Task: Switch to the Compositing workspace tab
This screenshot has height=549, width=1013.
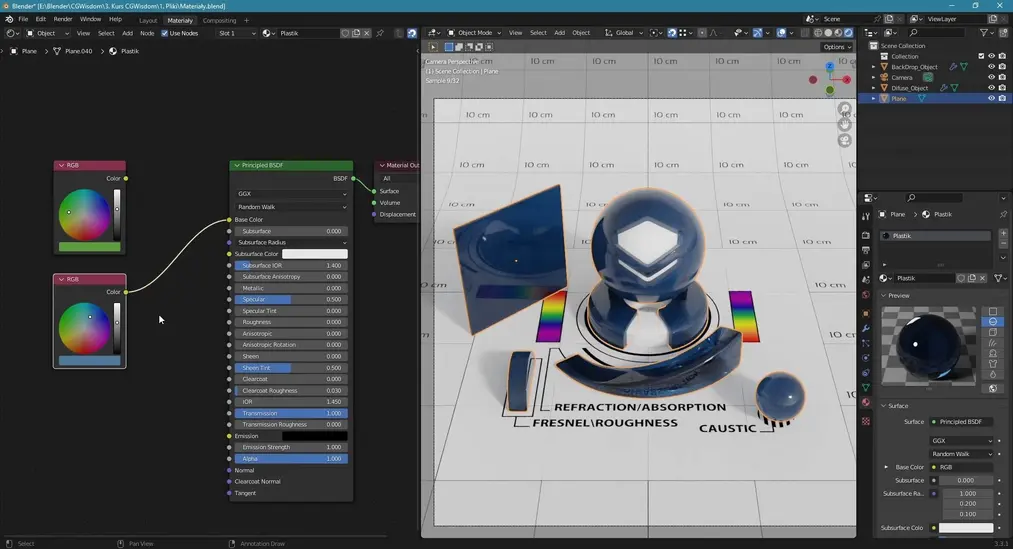Action: pyautogui.click(x=220, y=20)
